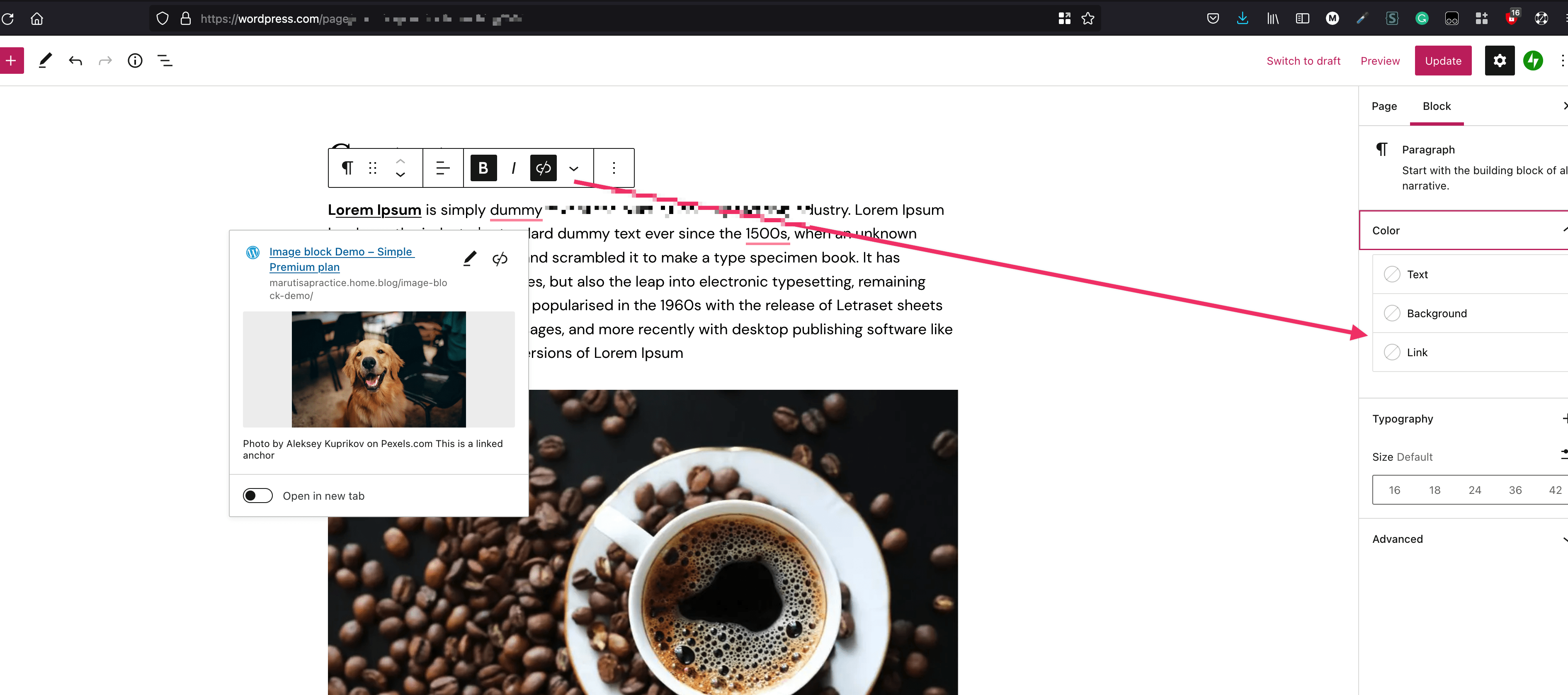The image size is (1568, 695).
Task: Open Image block Demo – Simple Premium plan link
Action: click(342, 259)
